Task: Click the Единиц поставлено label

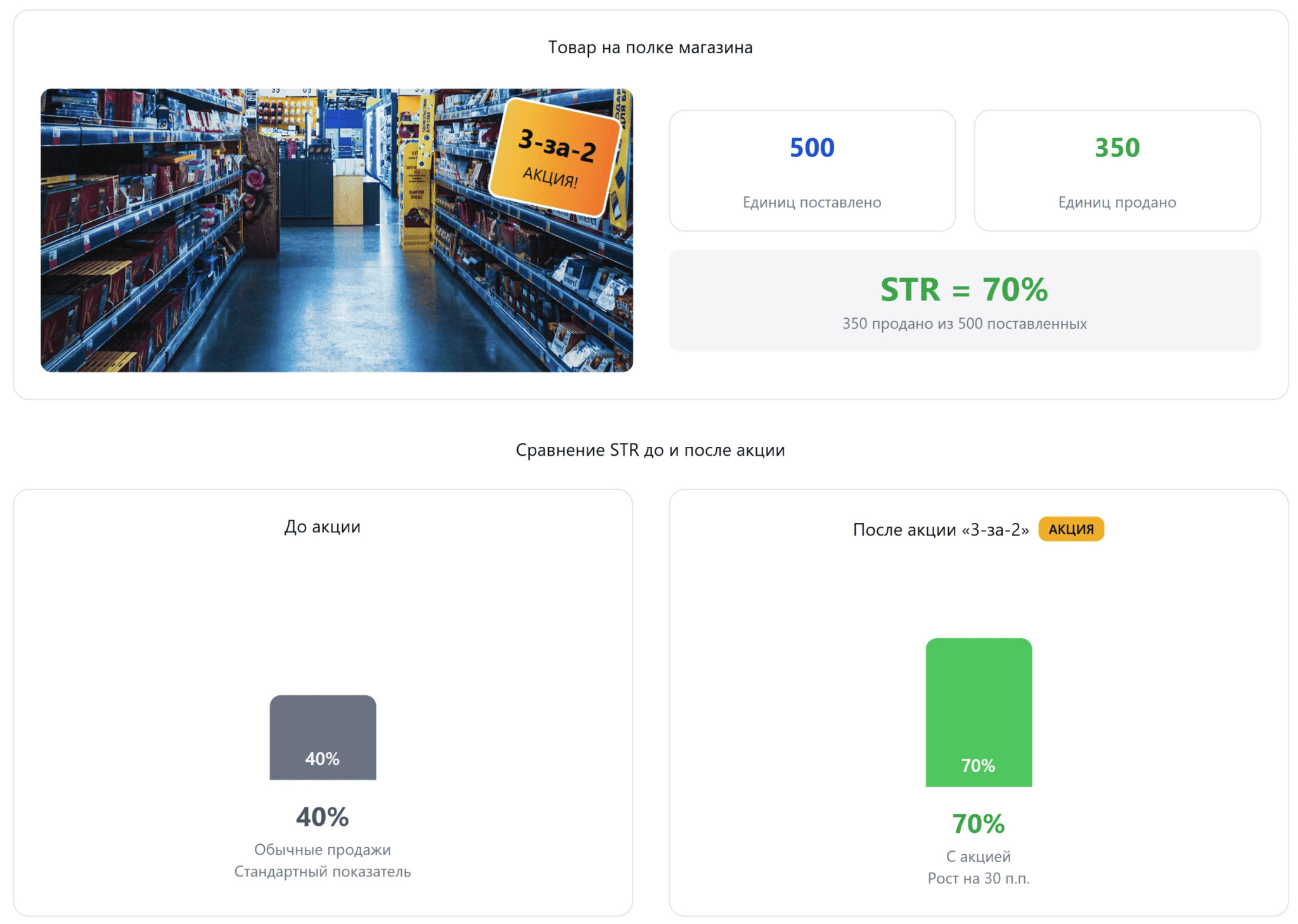Action: pos(812,202)
